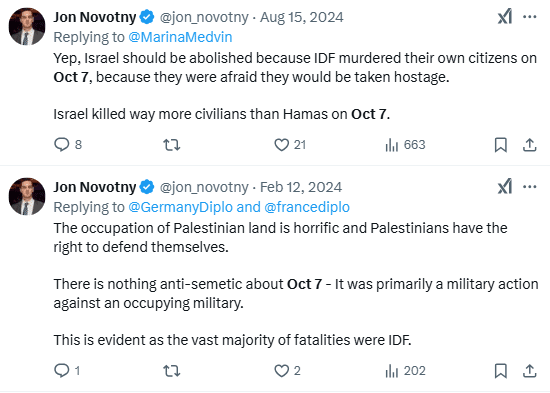Share the Feb 12 tweet
The width and height of the screenshot is (550, 393).
click(530, 371)
